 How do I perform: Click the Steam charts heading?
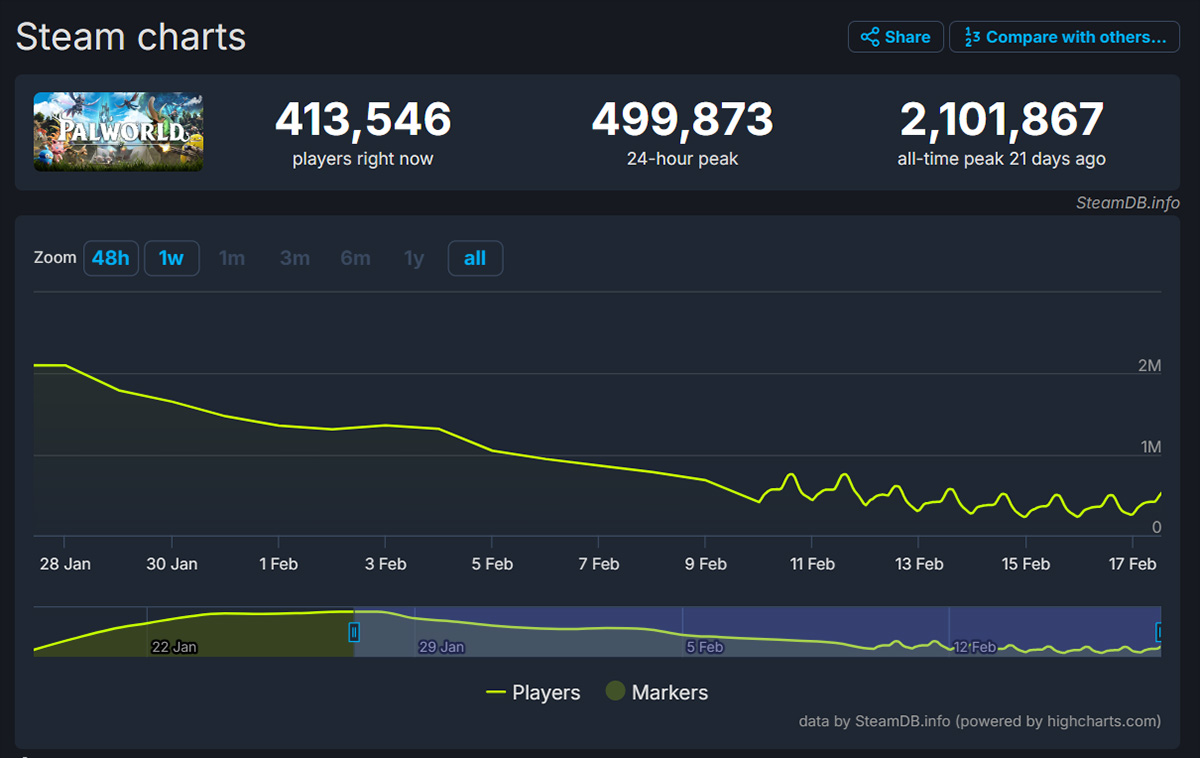click(131, 37)
